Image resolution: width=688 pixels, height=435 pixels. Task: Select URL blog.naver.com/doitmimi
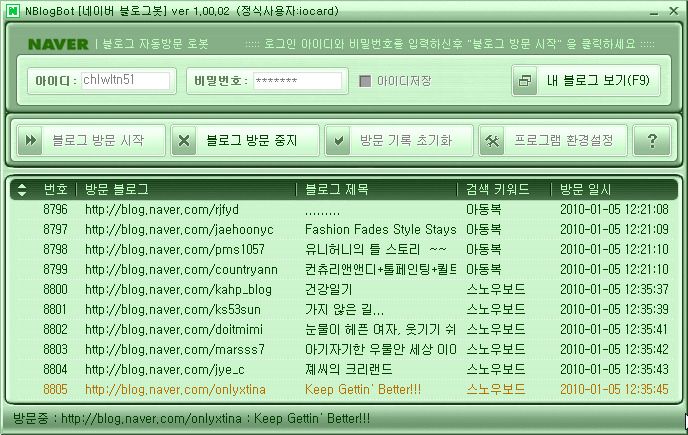coord(174,330)
